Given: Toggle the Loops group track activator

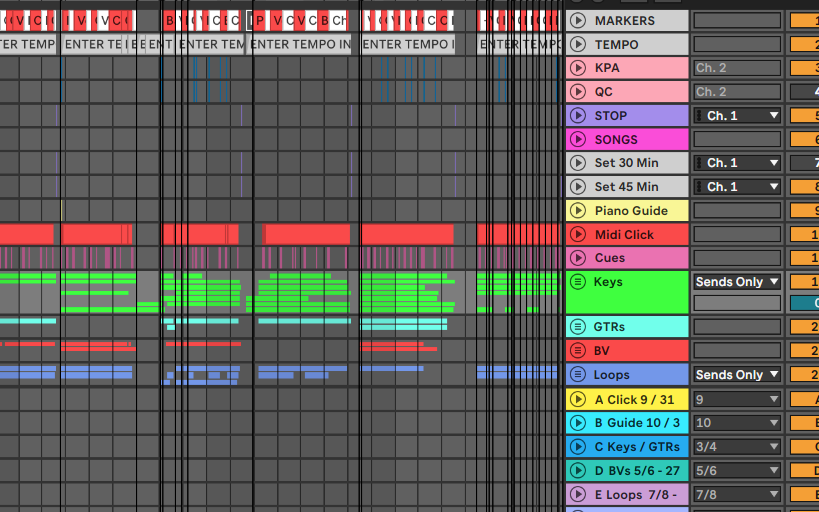Looking at the screenshot, I should pyautogui.click(x=804, y=375).
